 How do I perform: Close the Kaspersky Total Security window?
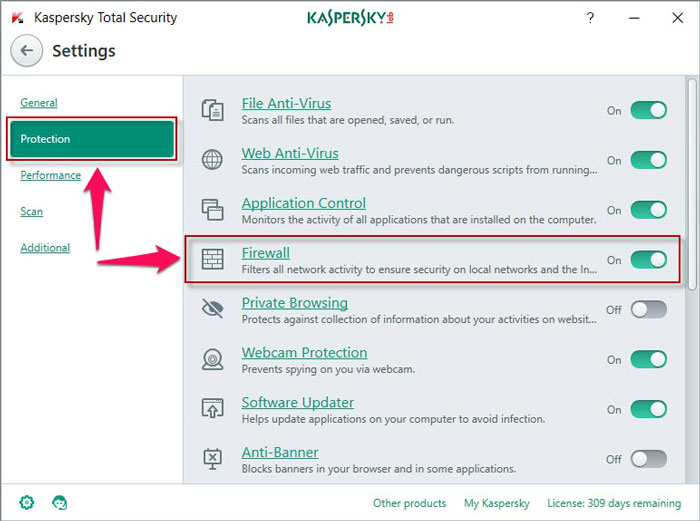(x=677, y=18)
